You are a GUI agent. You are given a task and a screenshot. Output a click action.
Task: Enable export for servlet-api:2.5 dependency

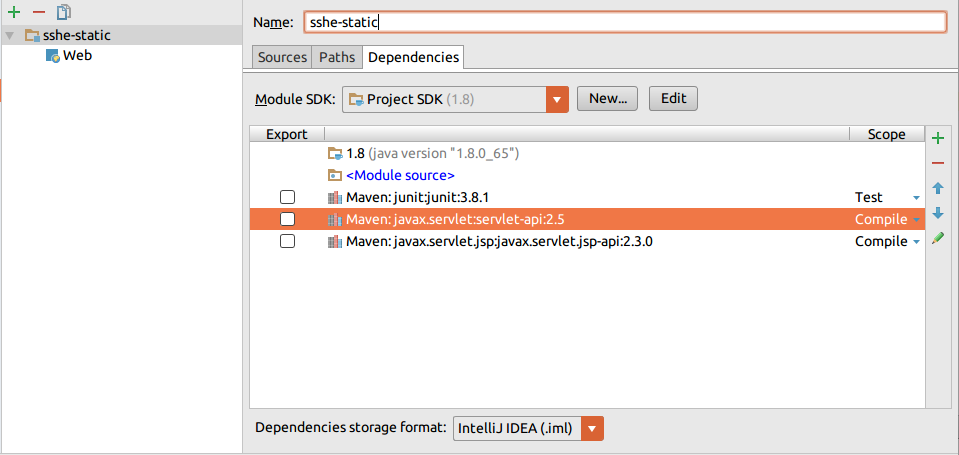[x=288, y=219]
